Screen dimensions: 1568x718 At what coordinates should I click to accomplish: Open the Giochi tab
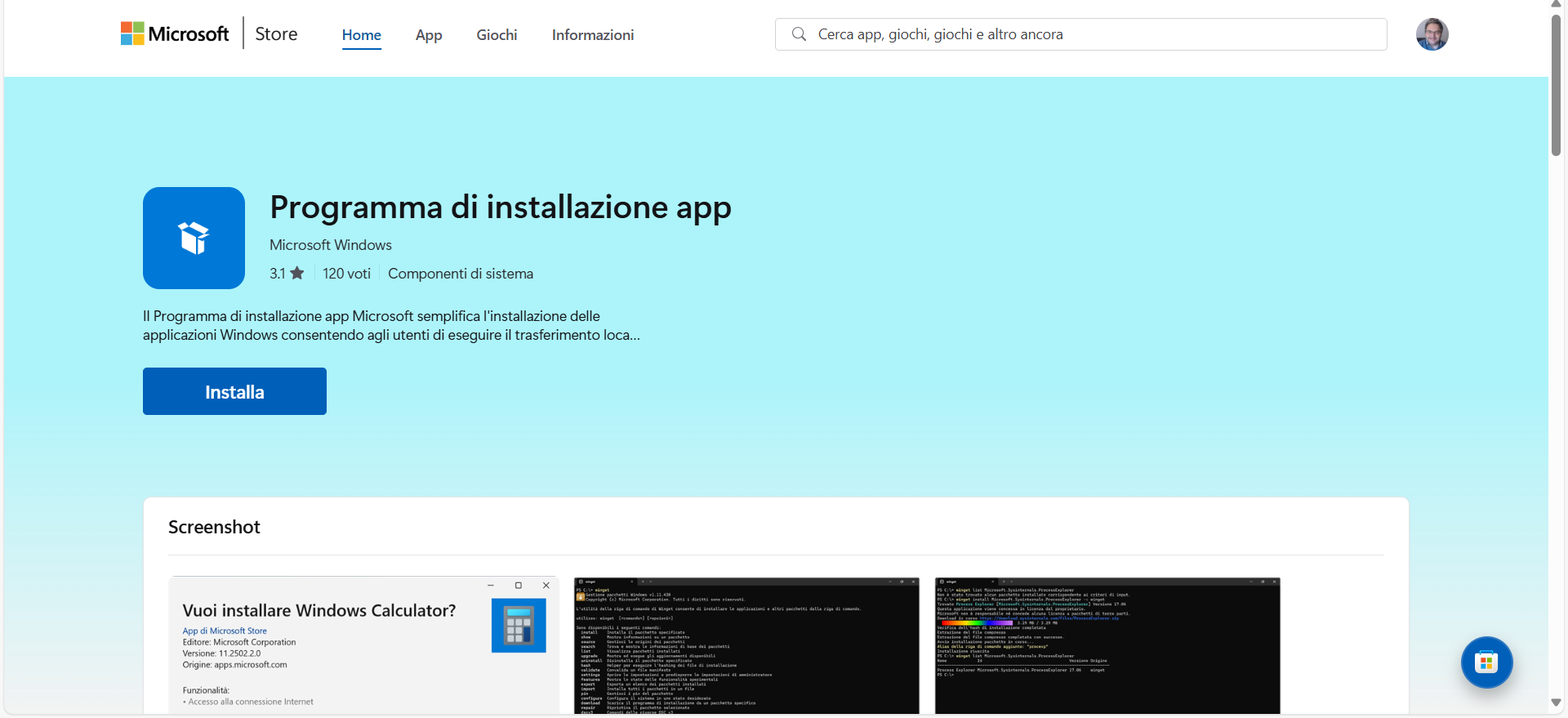click(x=497, y=34)
